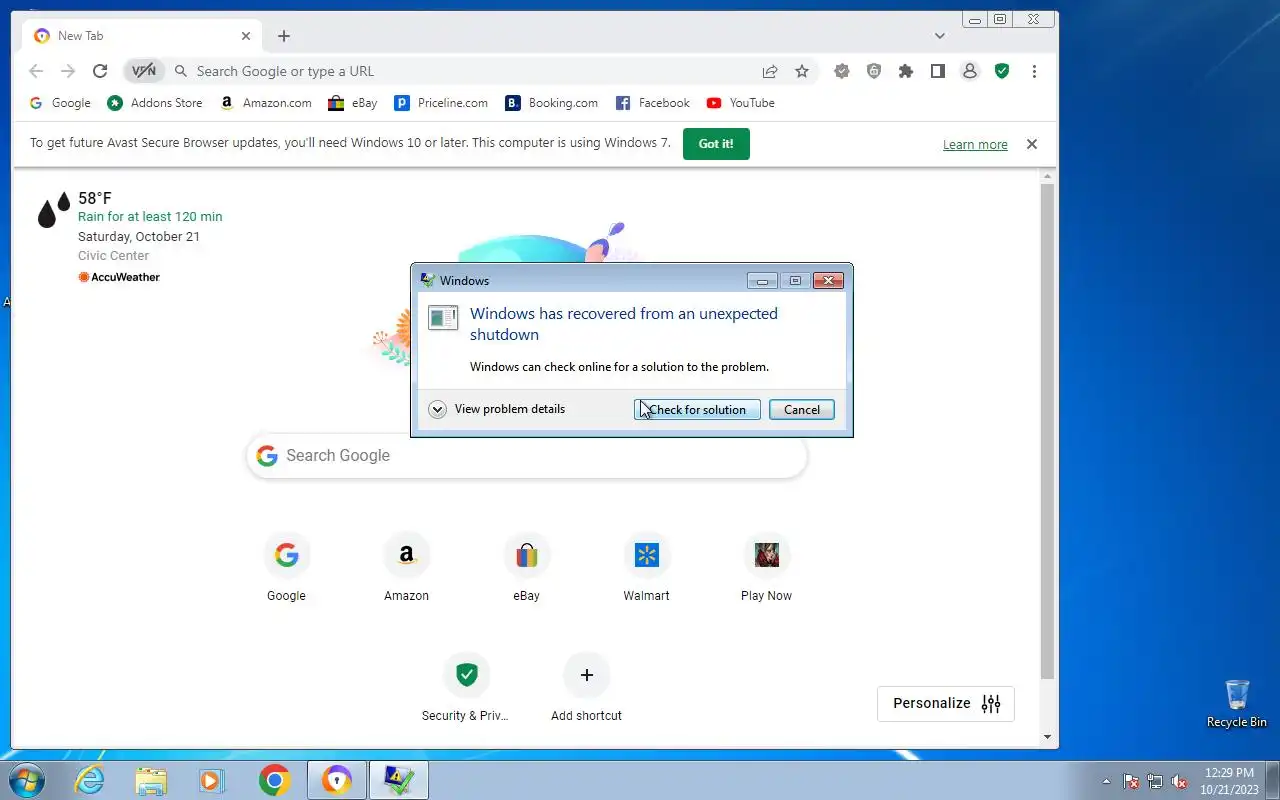This screenshot has height=800, width=1280.
Task: Bookmark this tab with the star icon
Action: pyautogui.click(x=802, y=71)
